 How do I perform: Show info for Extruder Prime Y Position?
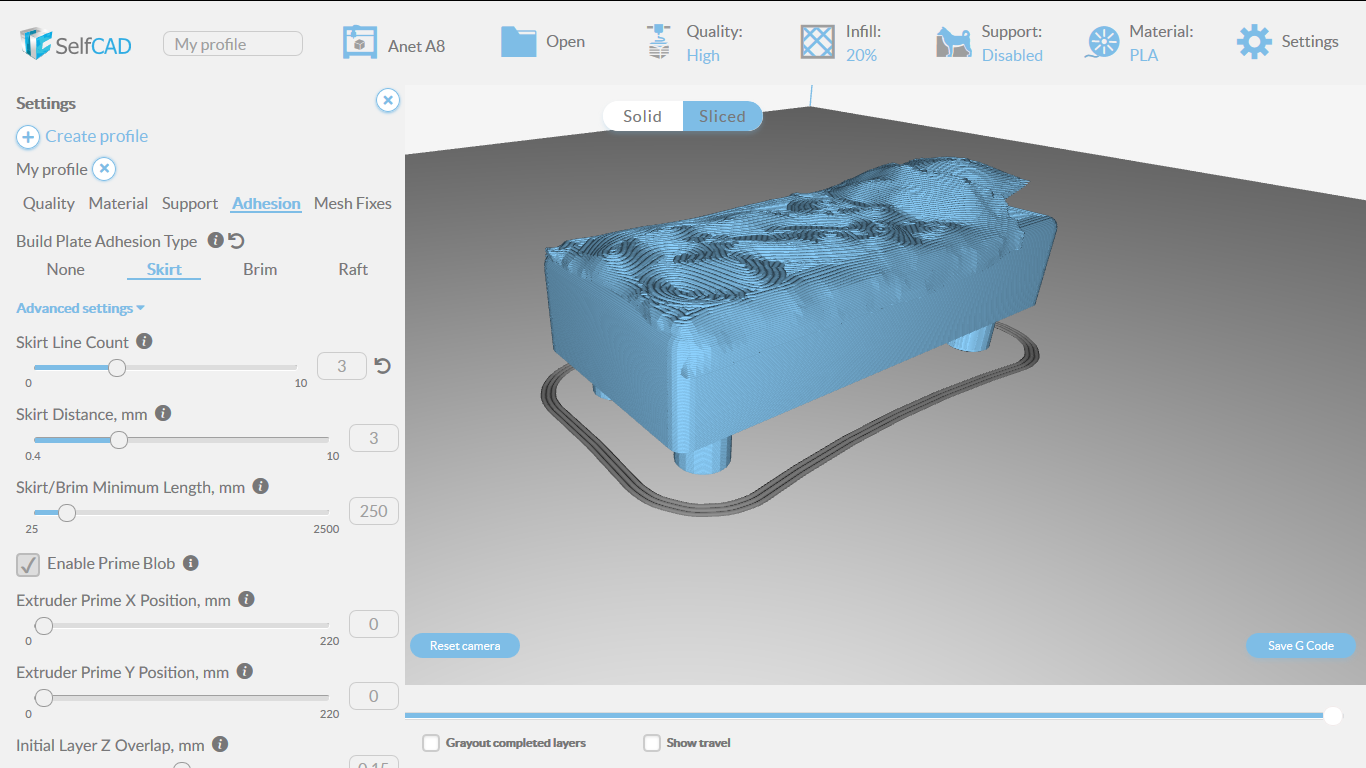point(244,671)
